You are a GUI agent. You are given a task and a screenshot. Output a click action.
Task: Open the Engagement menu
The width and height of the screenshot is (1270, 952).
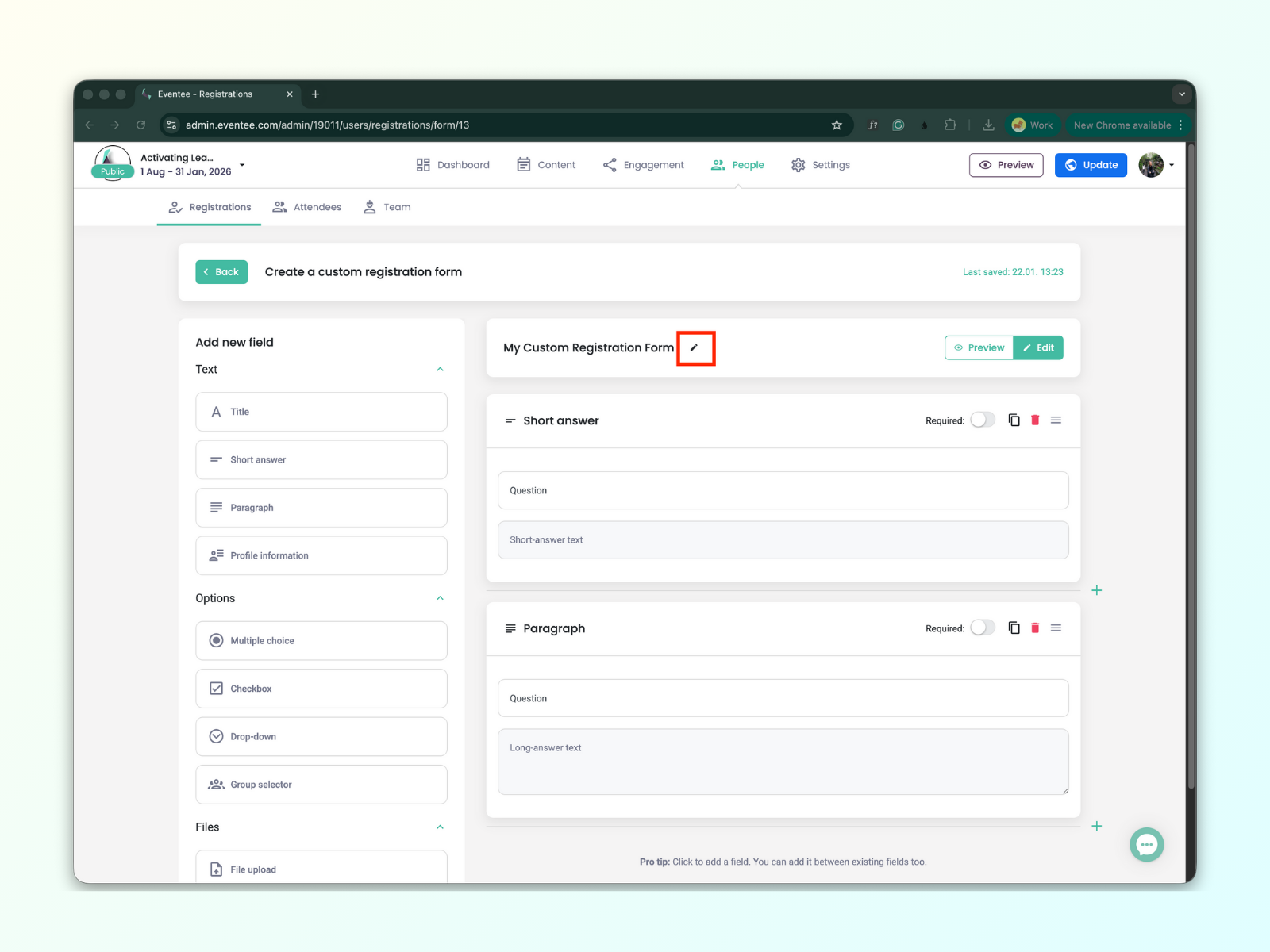[x=643, y=165]
